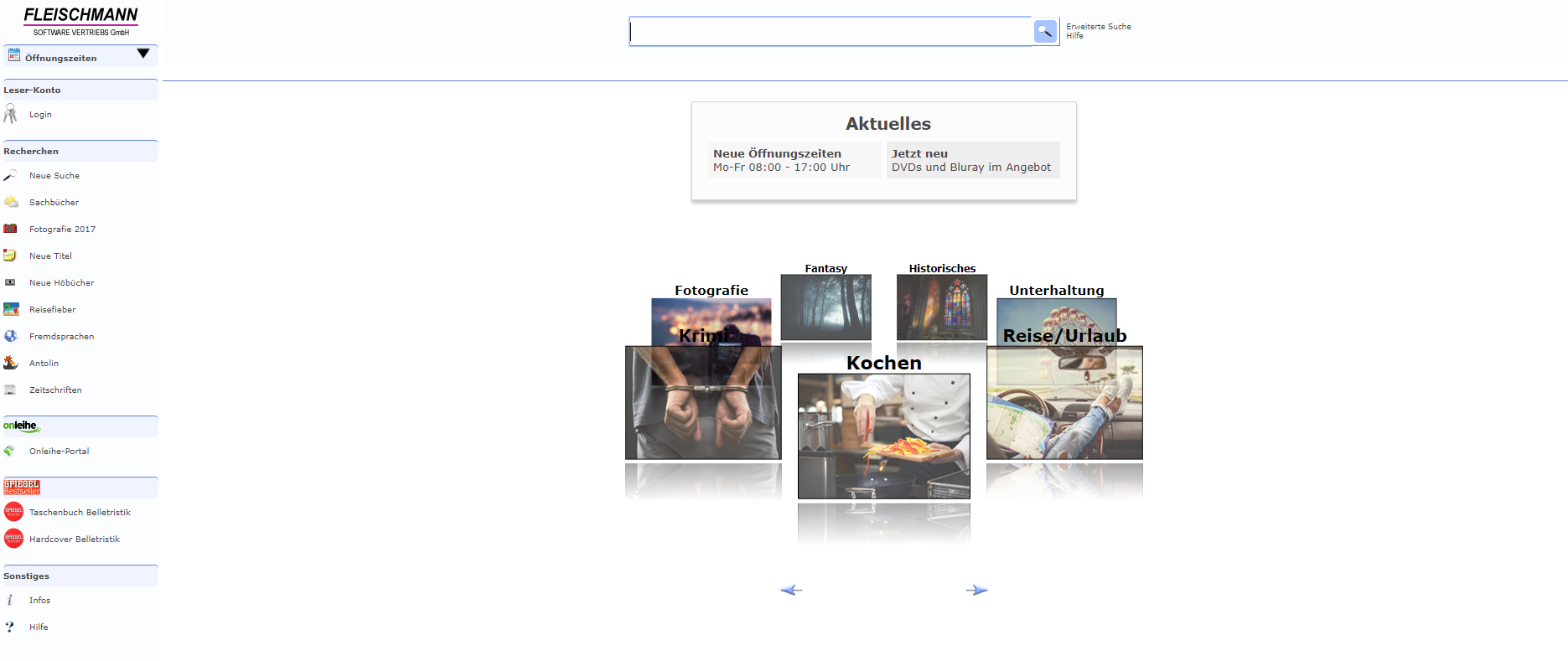Open the Reisefieber entry
The height and width of the screenshot is (661, 1568).
pos(52,310)
